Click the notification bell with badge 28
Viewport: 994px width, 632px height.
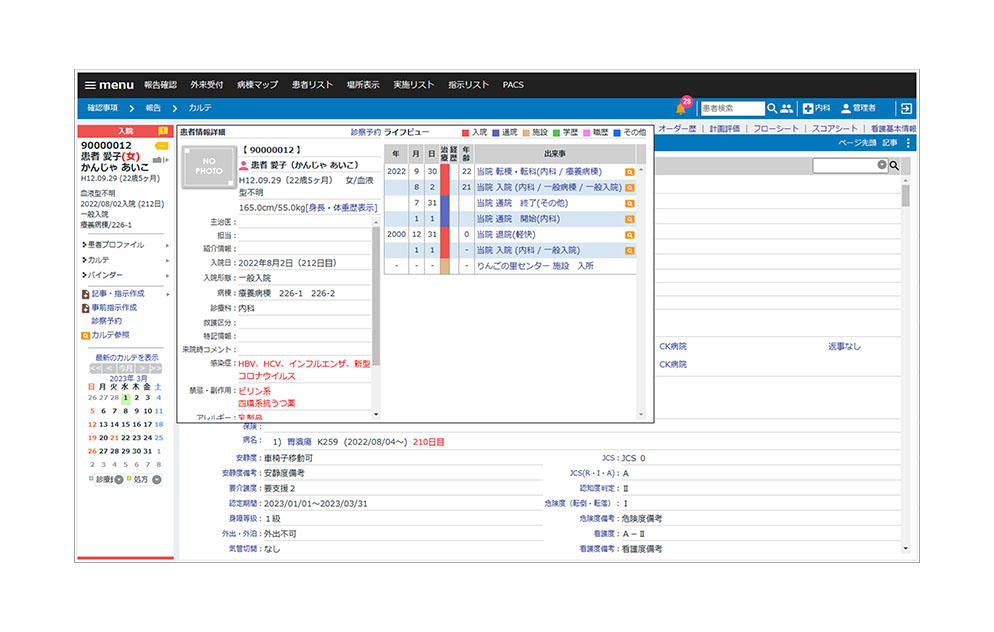tap(681, 108)
